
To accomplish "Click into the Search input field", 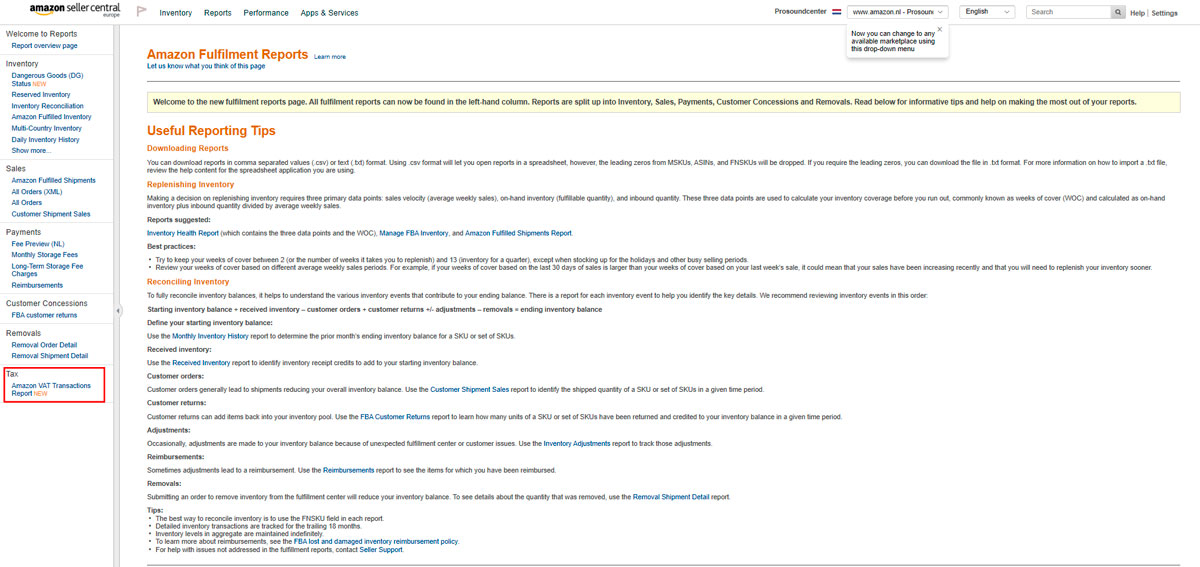I will pyautogui.click(x=1068, y=12).
